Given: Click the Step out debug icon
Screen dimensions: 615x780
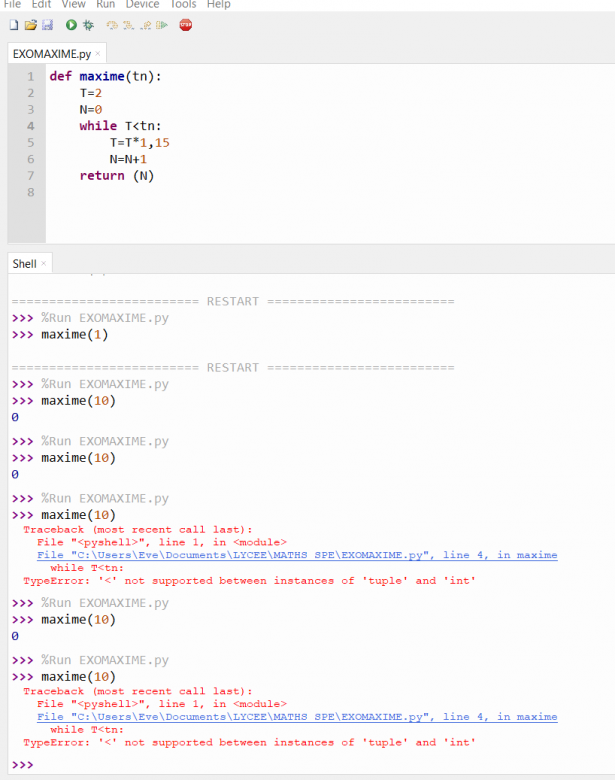Looking at the screenshot, I should [x=144, y=25].
